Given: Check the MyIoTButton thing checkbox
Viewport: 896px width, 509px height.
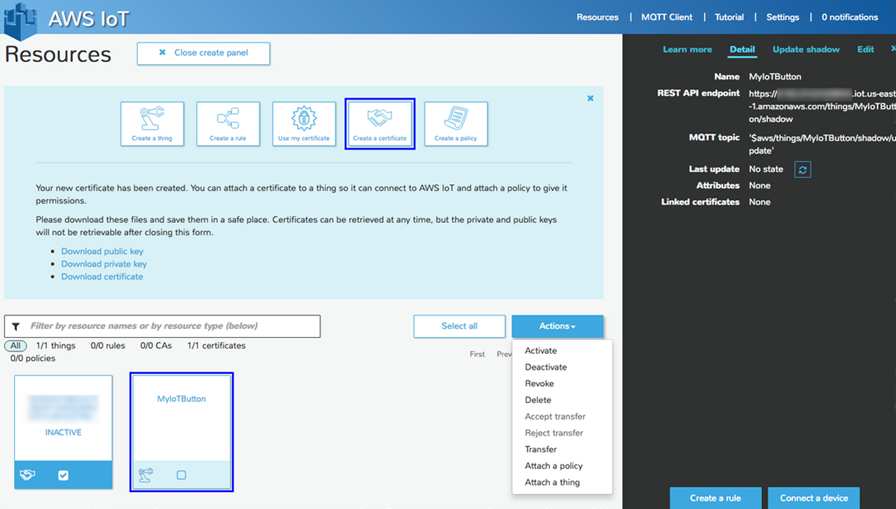Looking at the screenshot, I should (x=181, y=475).
